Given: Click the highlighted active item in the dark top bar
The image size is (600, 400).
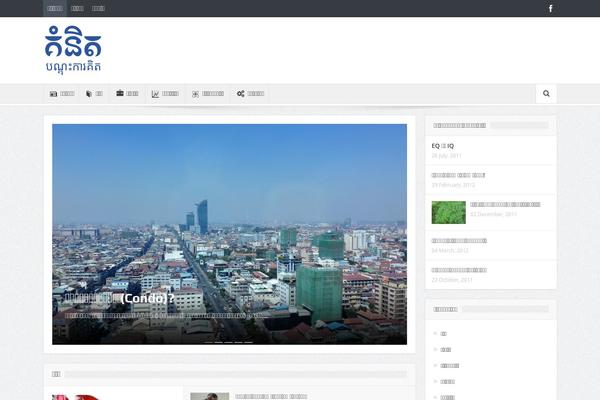Looking at the screenshot, I should 55,8.
